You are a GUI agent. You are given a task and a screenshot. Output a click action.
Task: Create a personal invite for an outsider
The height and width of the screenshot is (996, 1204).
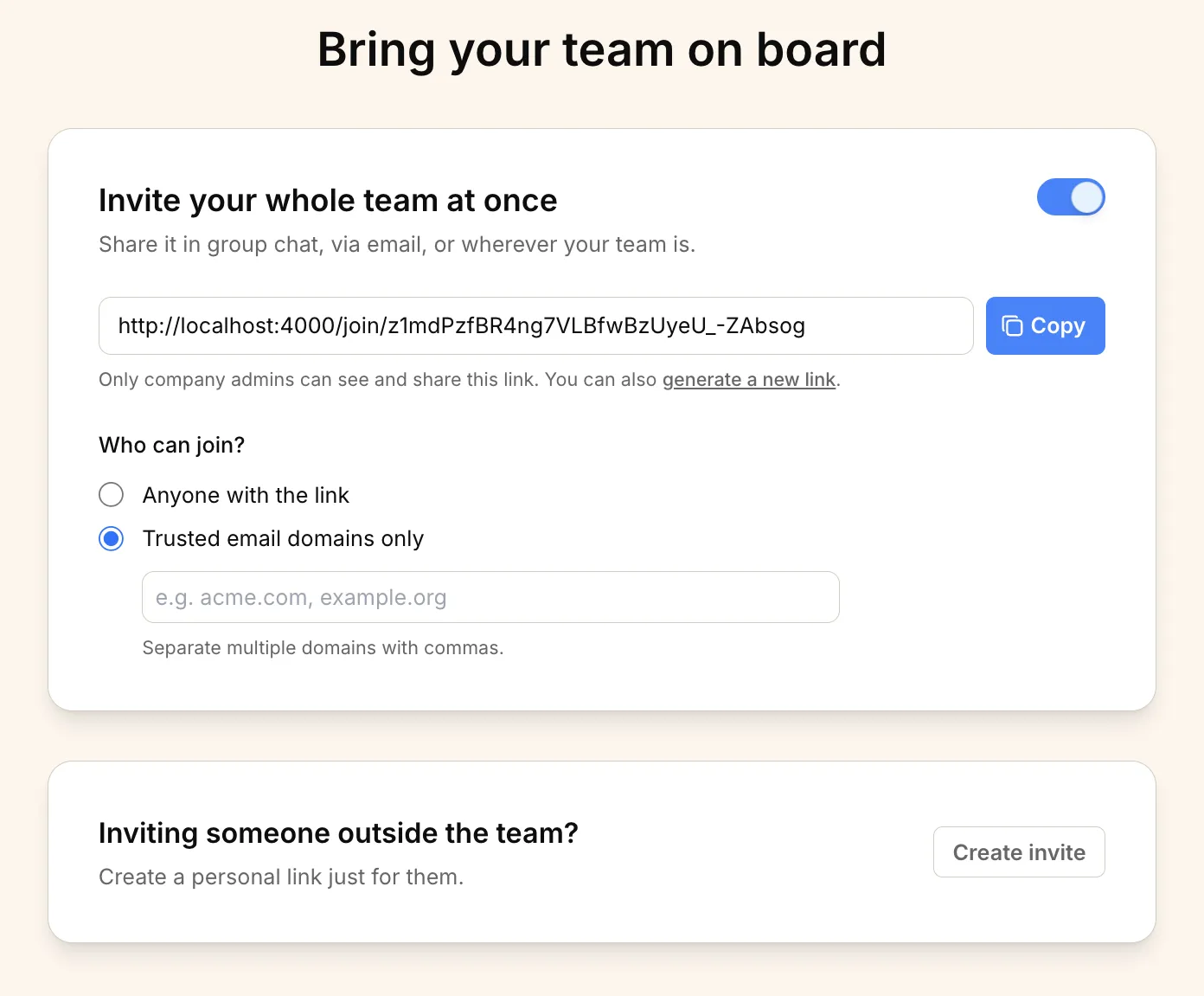[1018, 851]
